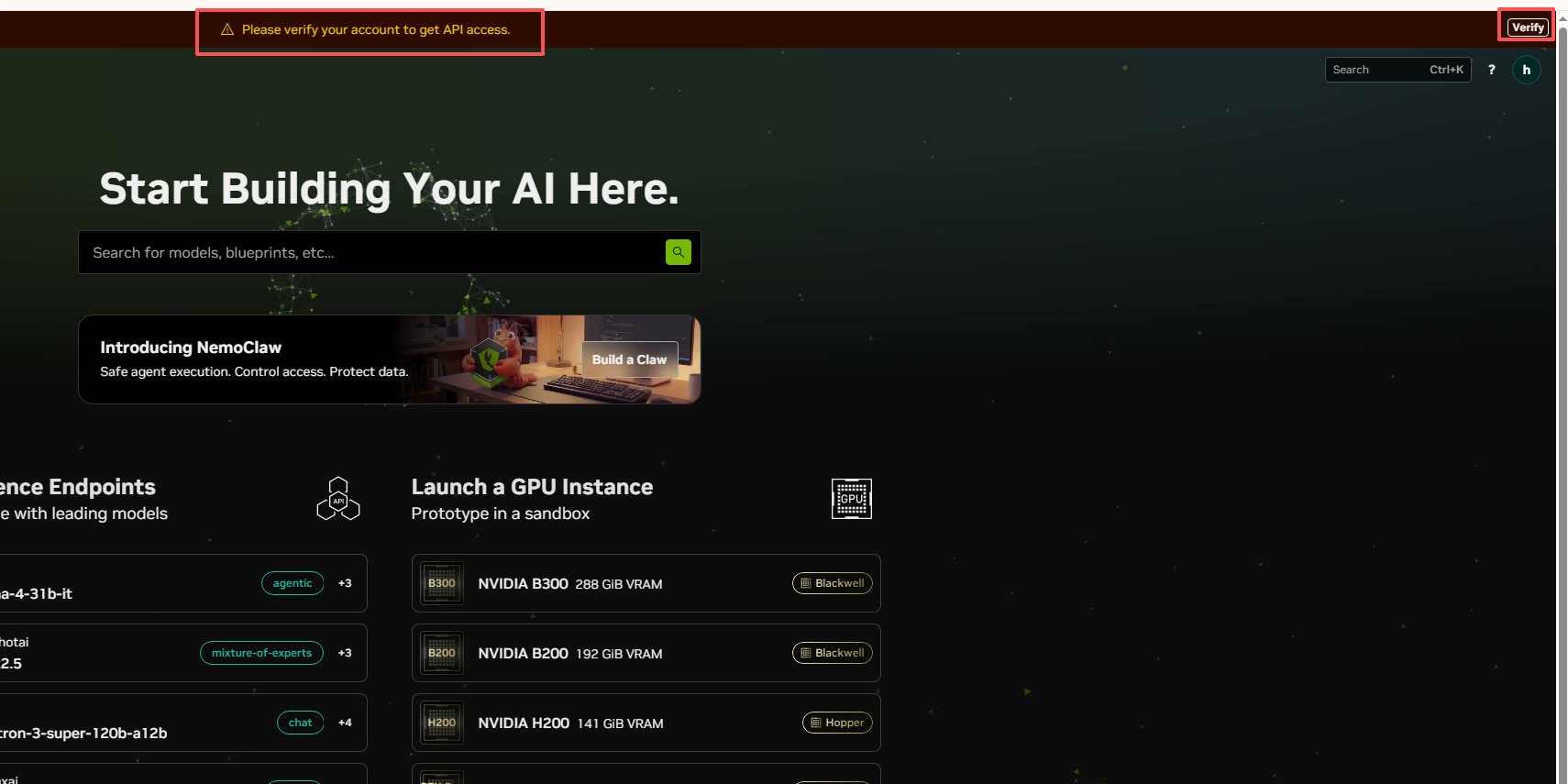Open the user avatar 'h' menu
The height and width of the screenshot is (784, 1568).
(x=1526, y=70)
